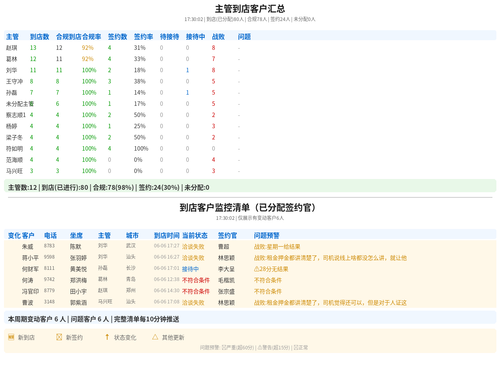Select the 待接待 column header
This screenshot has width=500, height=370.
tap(169, 37)
